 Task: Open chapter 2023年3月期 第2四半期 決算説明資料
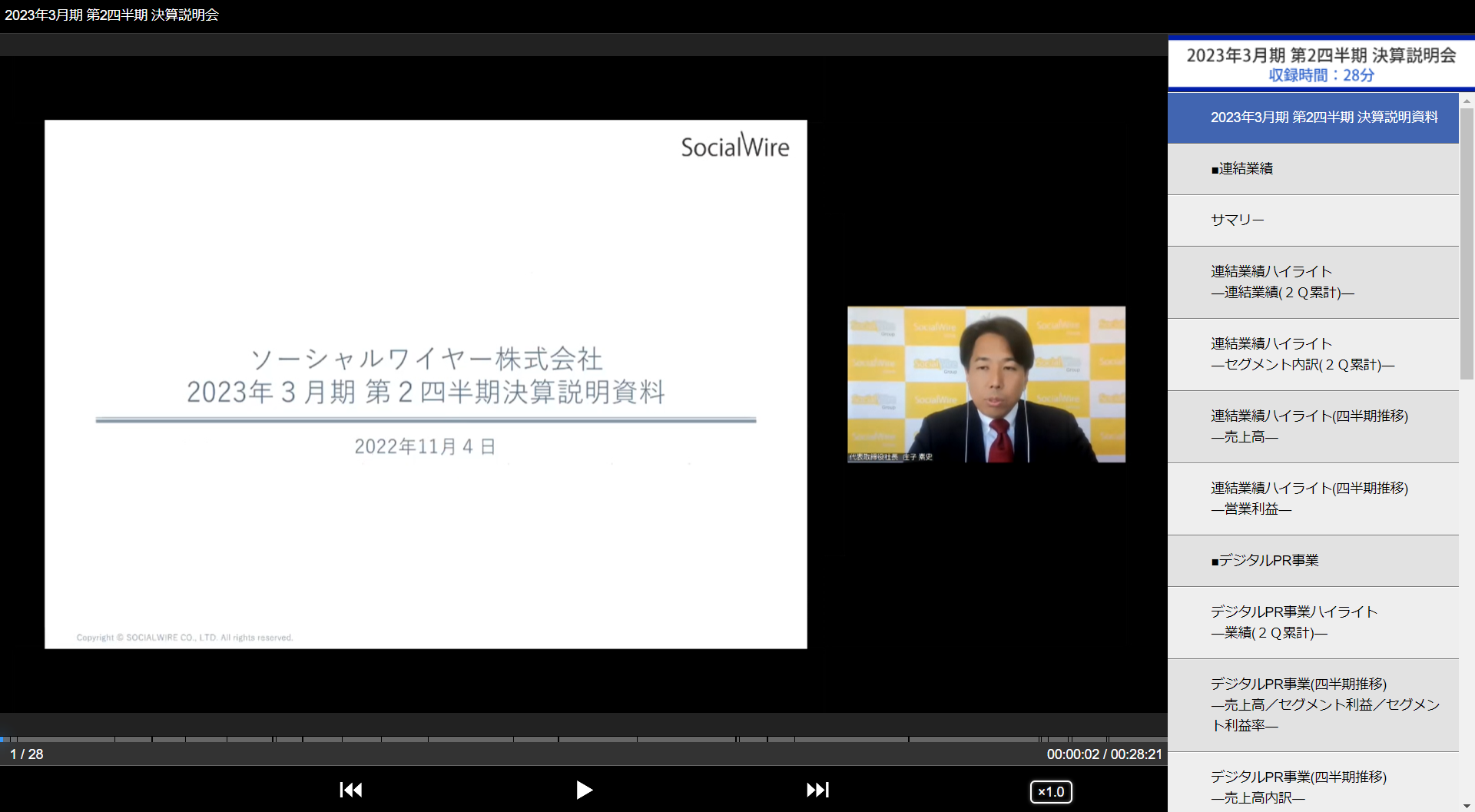[1313, 118]
